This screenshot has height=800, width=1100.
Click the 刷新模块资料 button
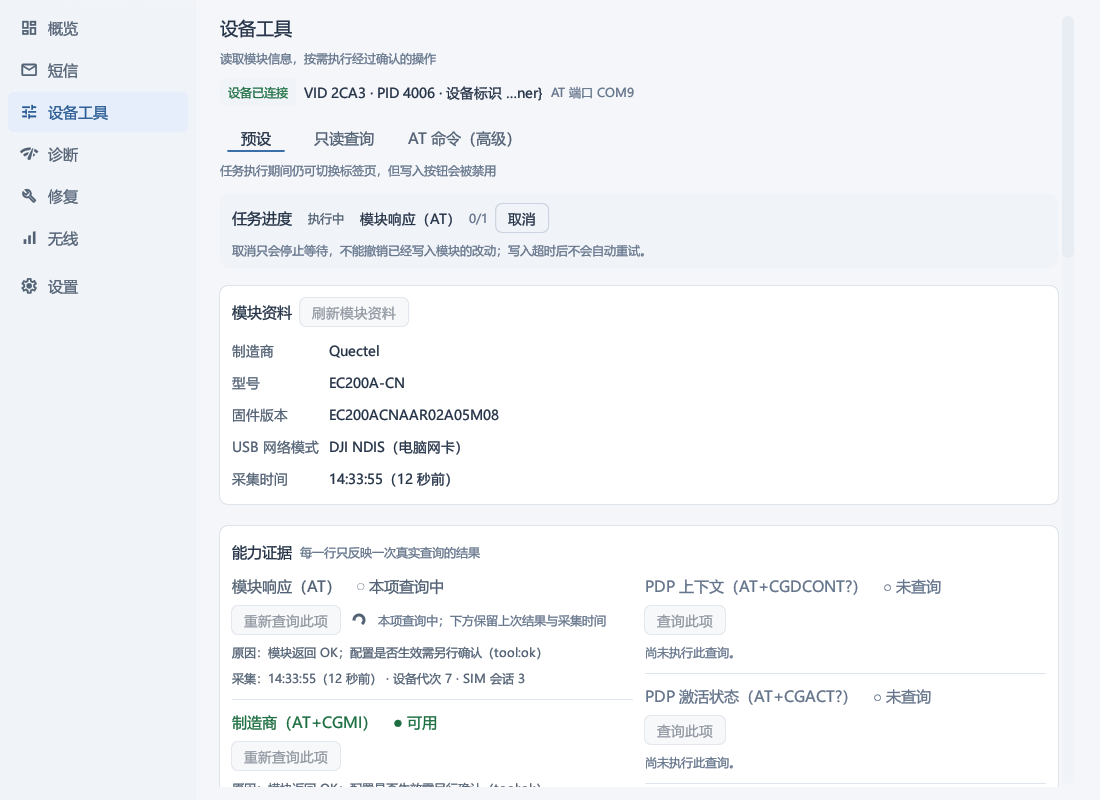[x=354, y=313]
